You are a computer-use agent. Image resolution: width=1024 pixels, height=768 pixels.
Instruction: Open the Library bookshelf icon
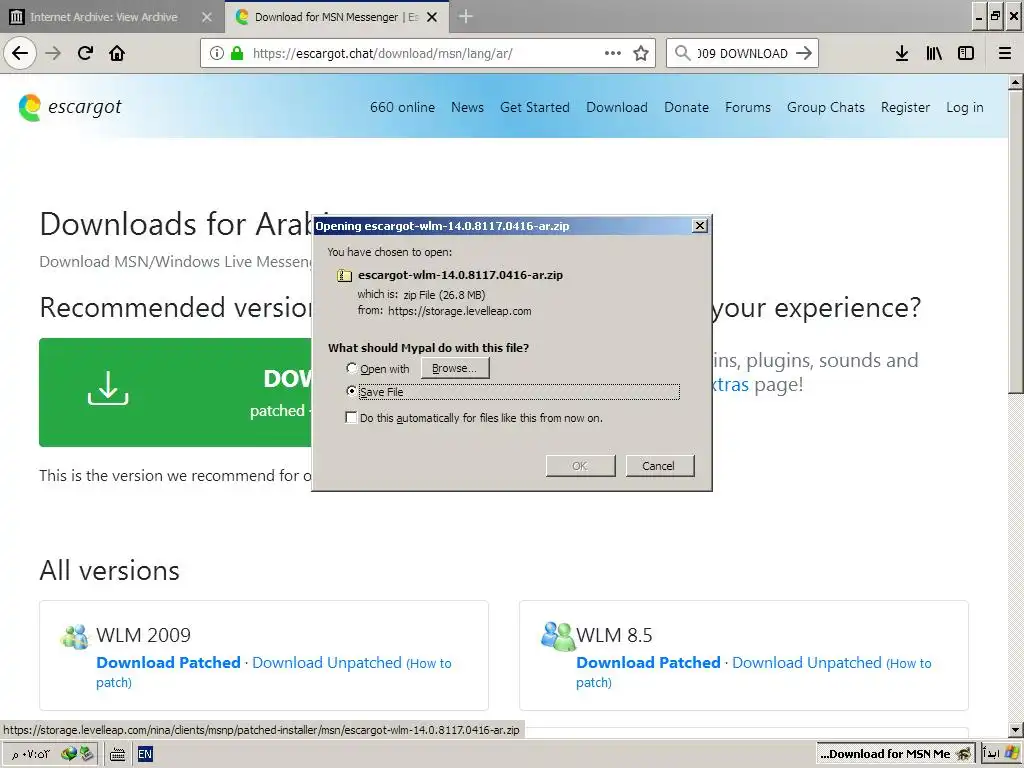934,53
